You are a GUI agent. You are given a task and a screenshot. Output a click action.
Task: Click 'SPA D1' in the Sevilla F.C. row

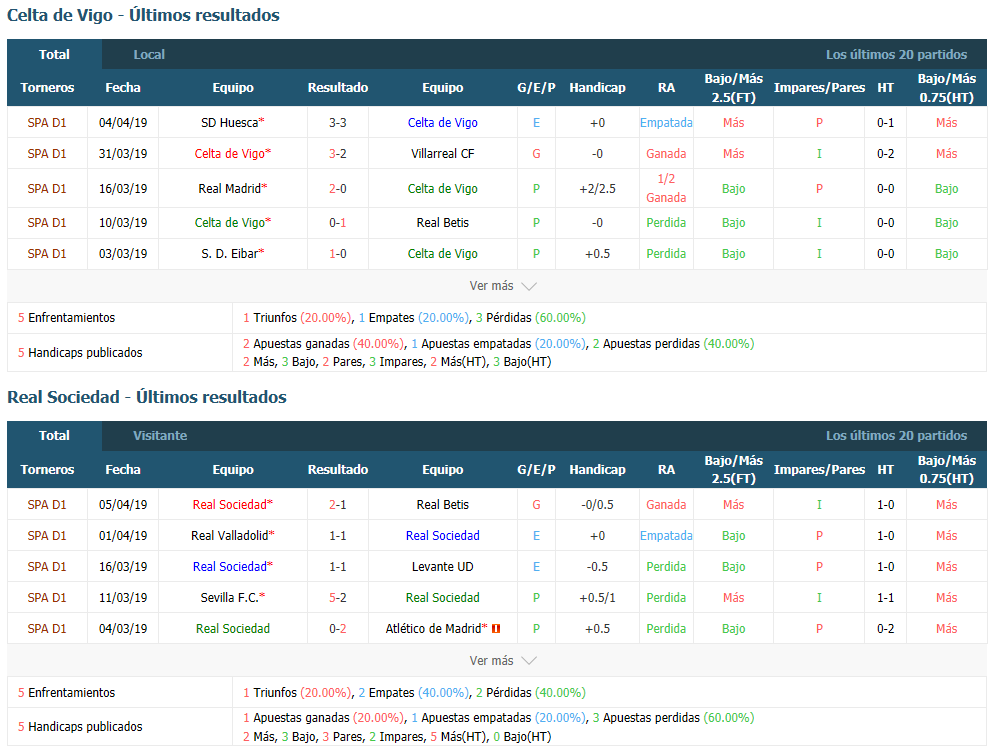click(47, 598)
